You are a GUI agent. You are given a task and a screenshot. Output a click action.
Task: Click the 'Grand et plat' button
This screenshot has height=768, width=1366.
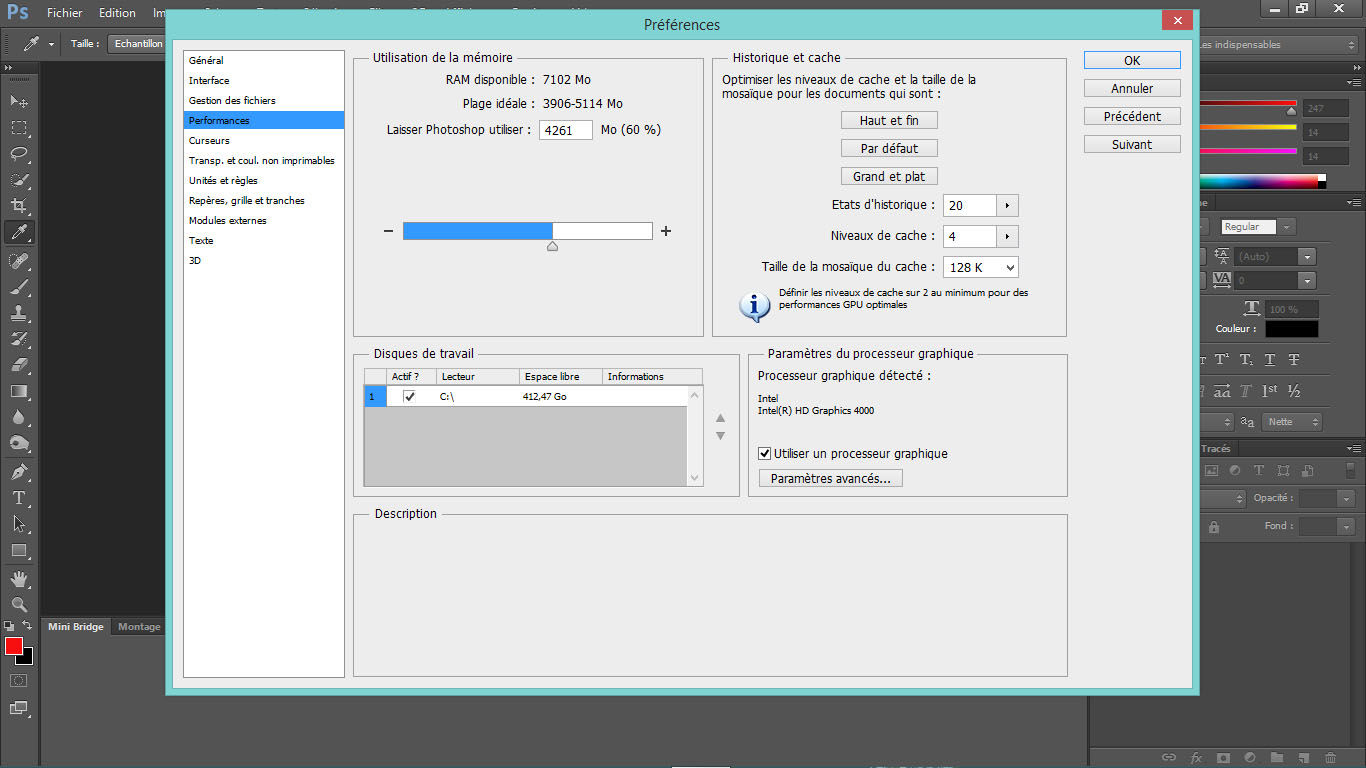889,176
